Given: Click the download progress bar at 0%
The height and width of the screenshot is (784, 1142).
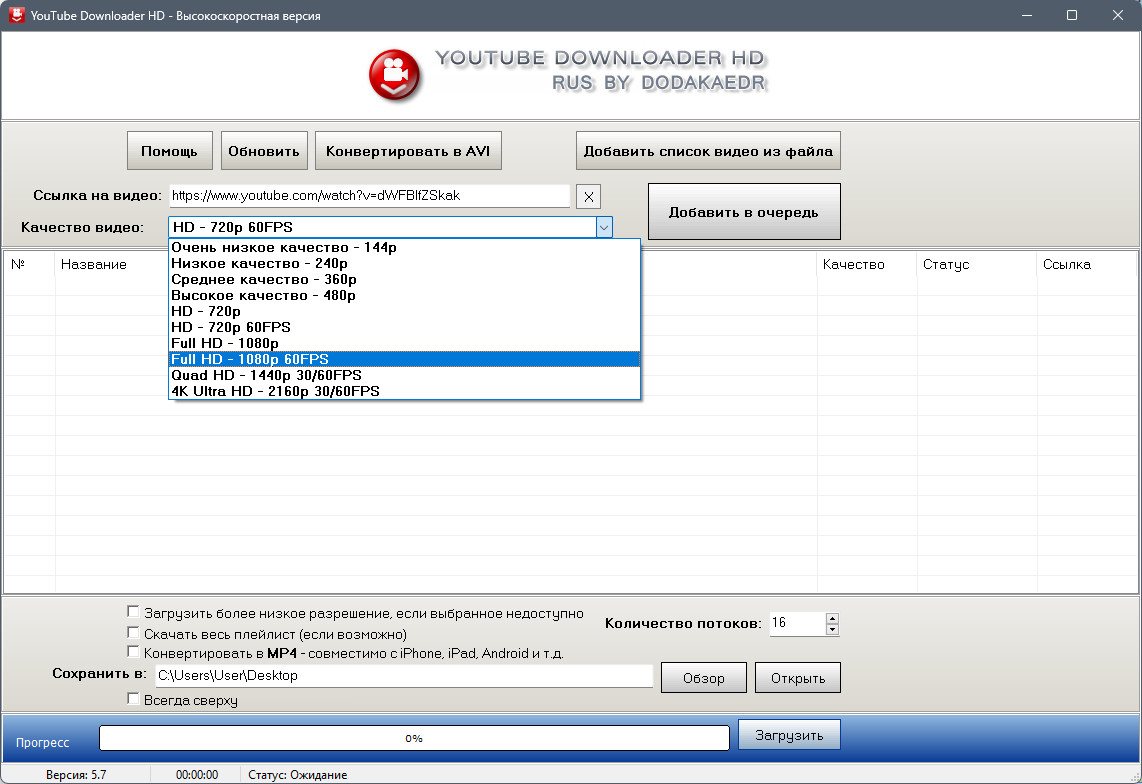Looking at the screenshot, I should coord(414,738).
